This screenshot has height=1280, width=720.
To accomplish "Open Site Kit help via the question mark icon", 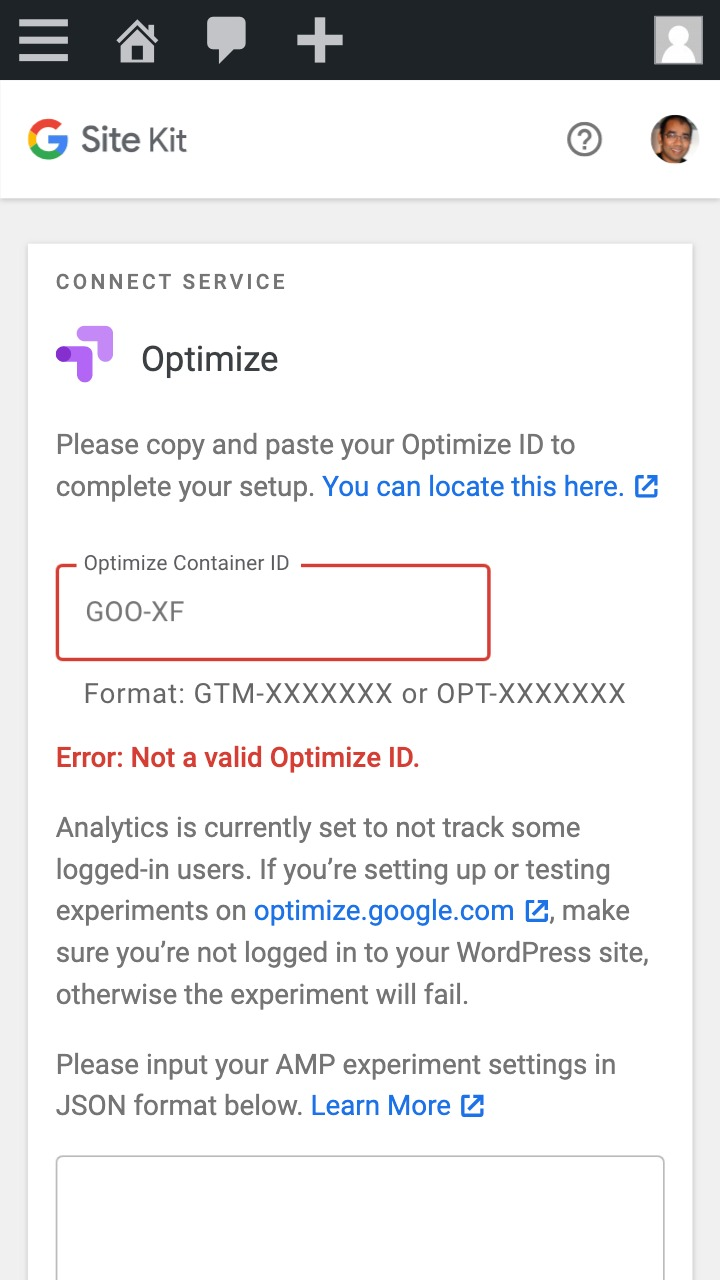I will click(x=584, y=140).
